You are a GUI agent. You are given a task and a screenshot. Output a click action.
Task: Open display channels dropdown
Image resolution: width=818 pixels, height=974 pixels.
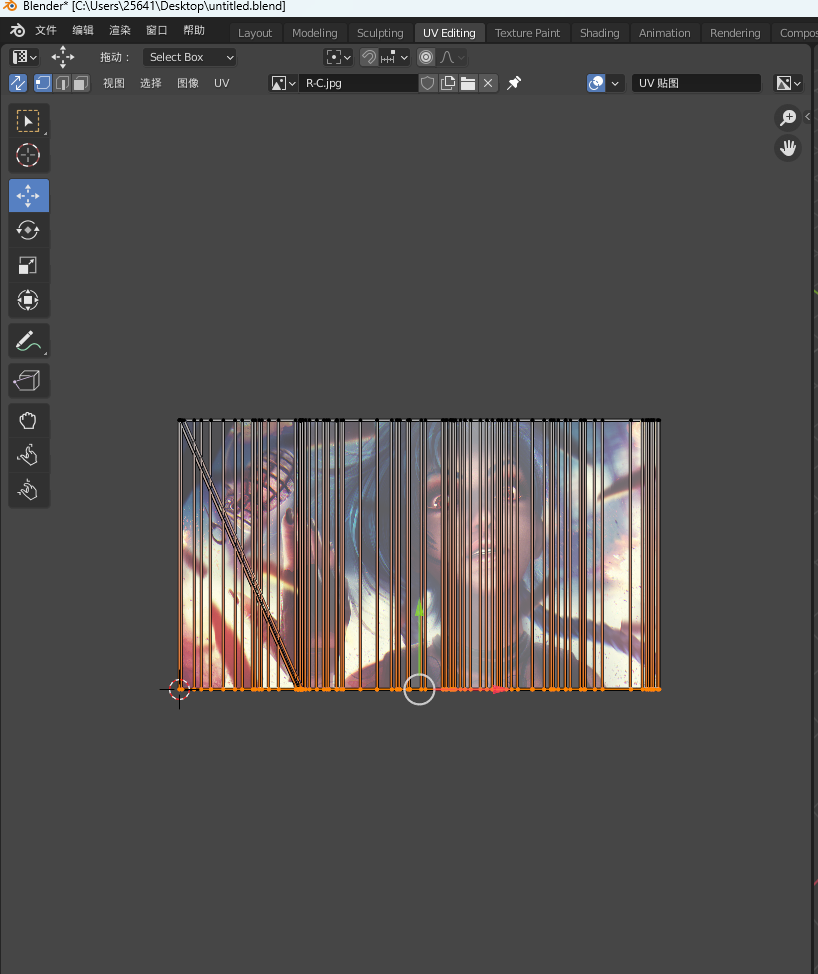point(788,83)
